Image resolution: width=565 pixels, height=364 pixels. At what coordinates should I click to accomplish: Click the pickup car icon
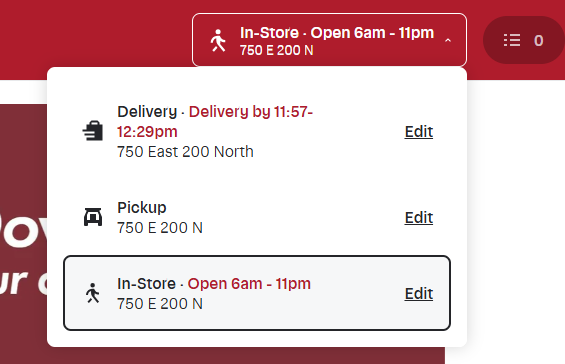[x=93, y=217]
